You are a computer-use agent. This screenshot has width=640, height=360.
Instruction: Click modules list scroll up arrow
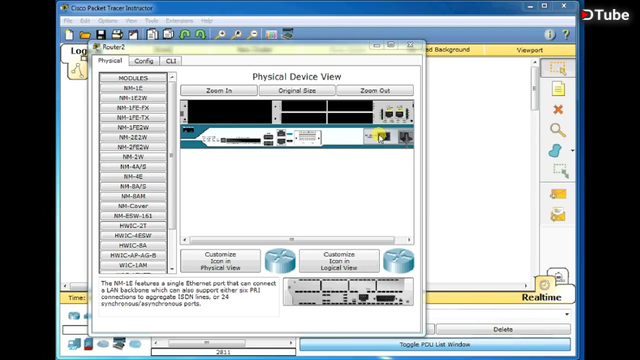coord(172,77)
